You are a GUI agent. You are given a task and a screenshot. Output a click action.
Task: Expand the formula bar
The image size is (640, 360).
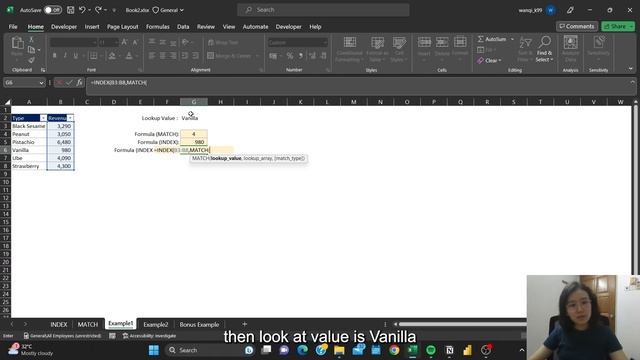[x=632, y=82]
